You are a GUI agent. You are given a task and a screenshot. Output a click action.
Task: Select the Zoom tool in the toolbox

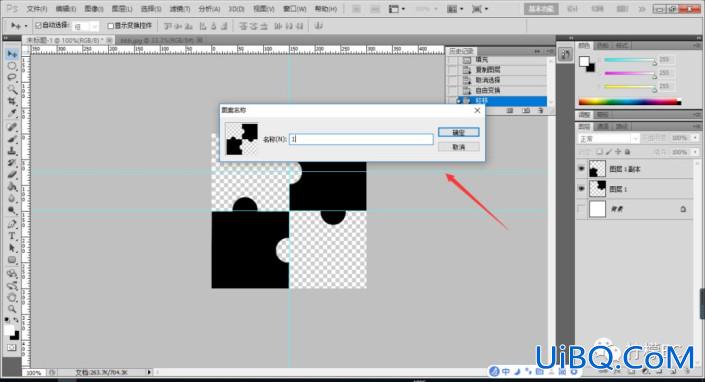[12, 309]
